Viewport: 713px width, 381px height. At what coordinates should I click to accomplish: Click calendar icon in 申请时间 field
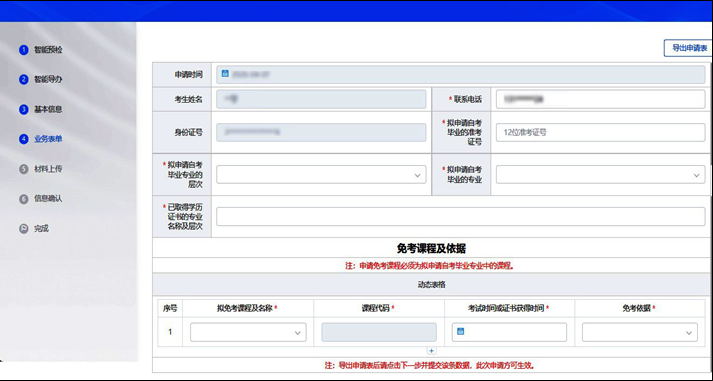225,73
